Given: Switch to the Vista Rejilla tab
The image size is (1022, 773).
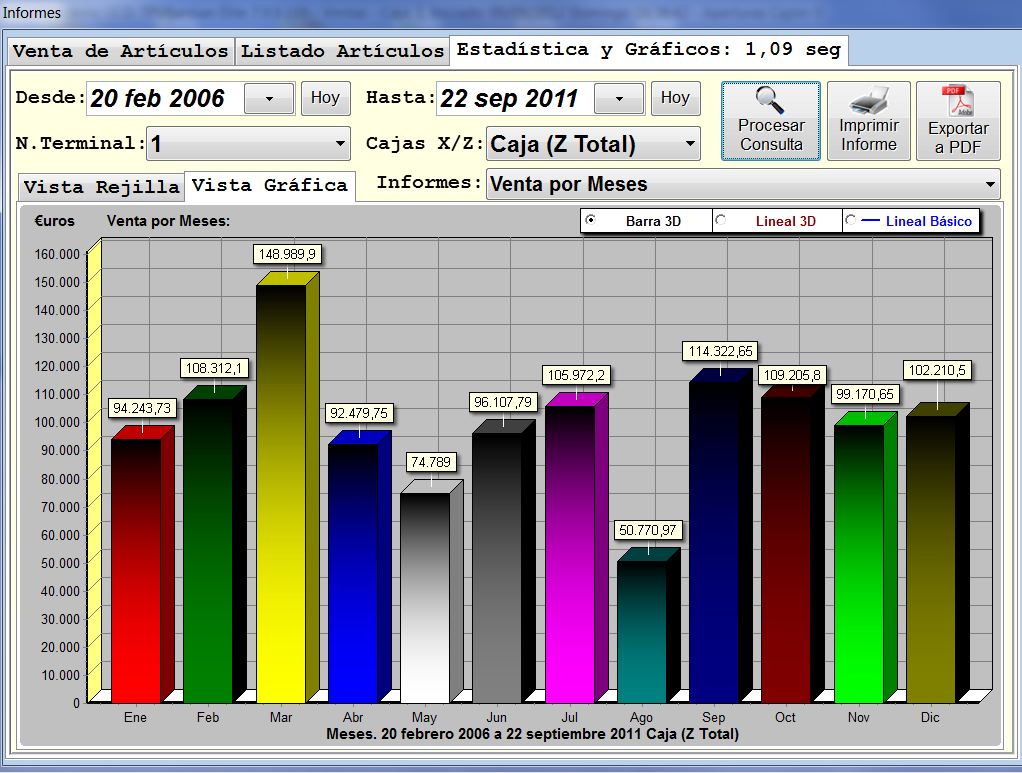Looking at the screenshot, I should [101, 187].
